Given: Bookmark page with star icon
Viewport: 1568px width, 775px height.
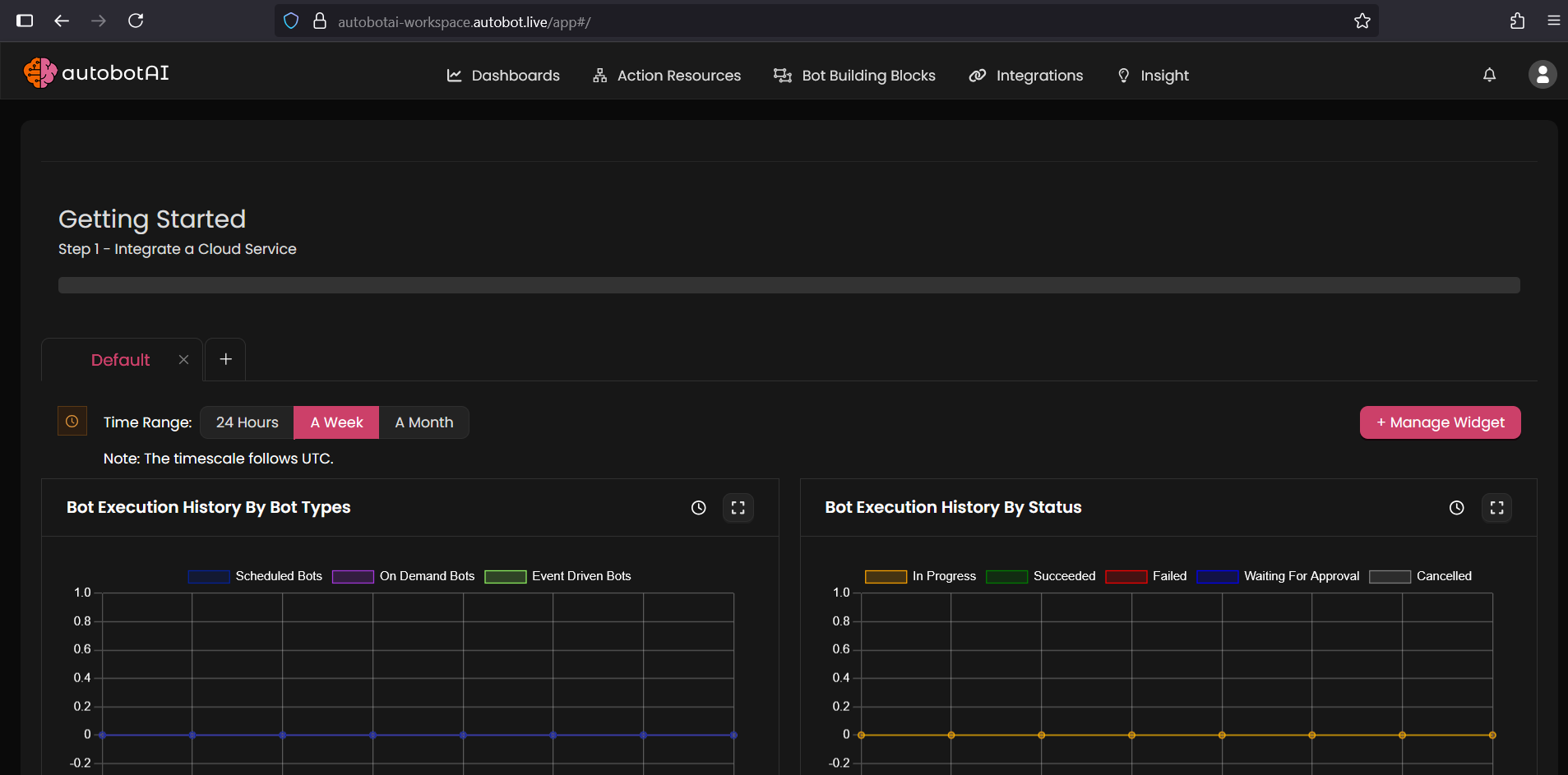Looking at the screenshot, I should tap(1362, 21).
